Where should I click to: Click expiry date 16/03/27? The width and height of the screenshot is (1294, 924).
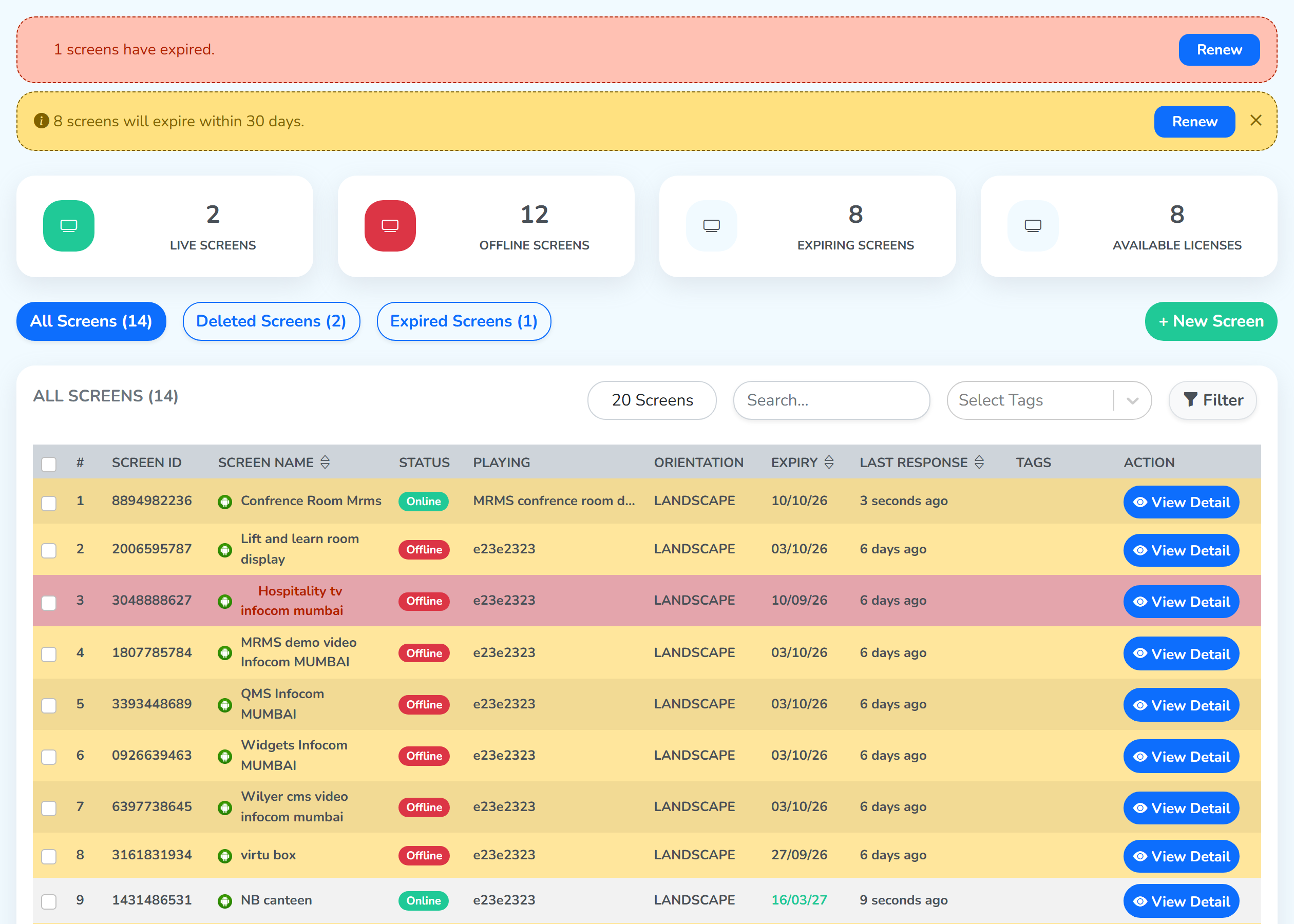coord(799,900)
